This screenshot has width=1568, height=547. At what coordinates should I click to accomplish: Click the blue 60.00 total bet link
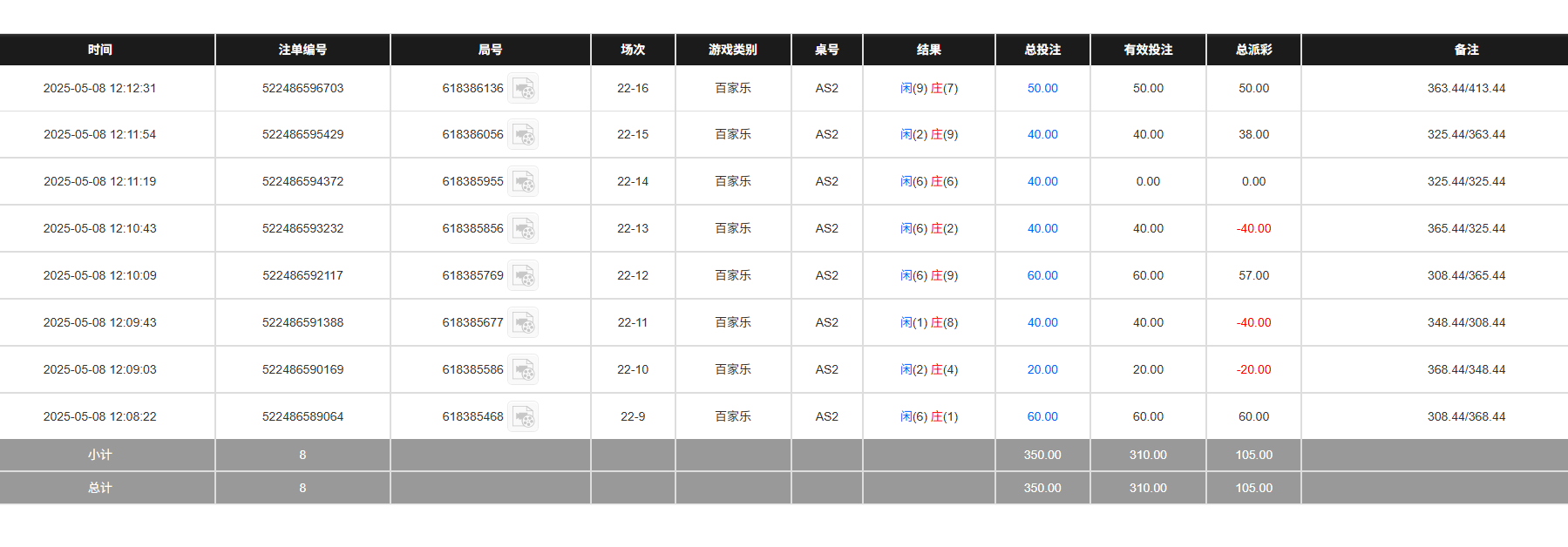pyautogui.click(x=1042, y=275)
